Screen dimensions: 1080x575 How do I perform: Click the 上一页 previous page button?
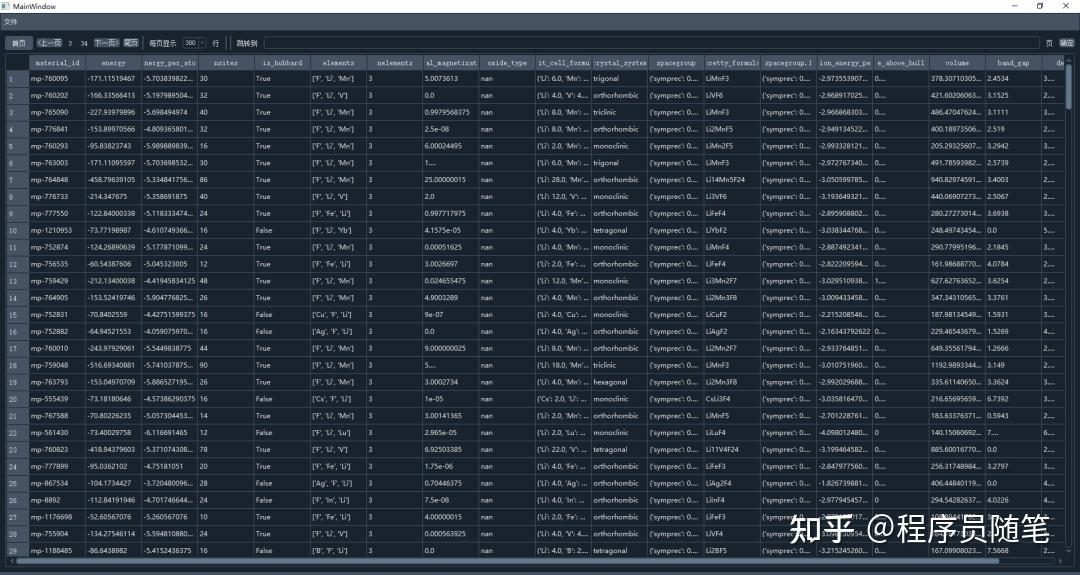tap(49, 43)
